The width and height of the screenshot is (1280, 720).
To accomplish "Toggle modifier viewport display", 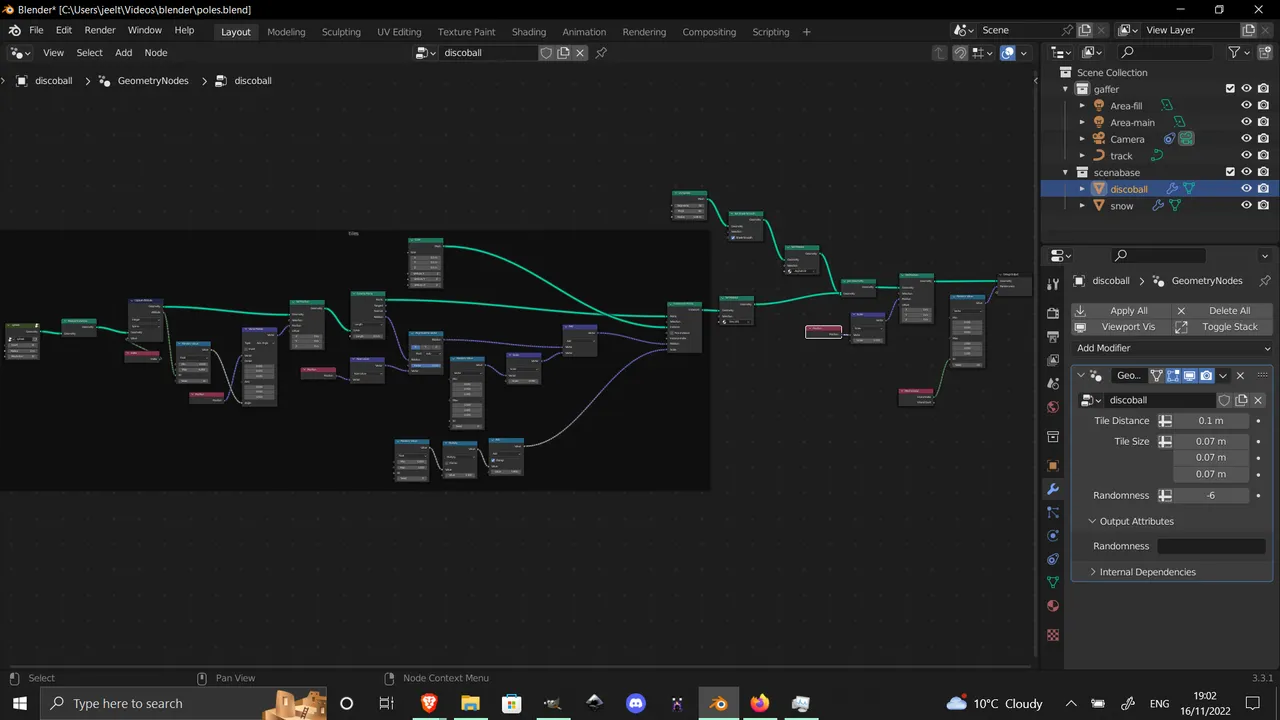I will (1190, 376).
